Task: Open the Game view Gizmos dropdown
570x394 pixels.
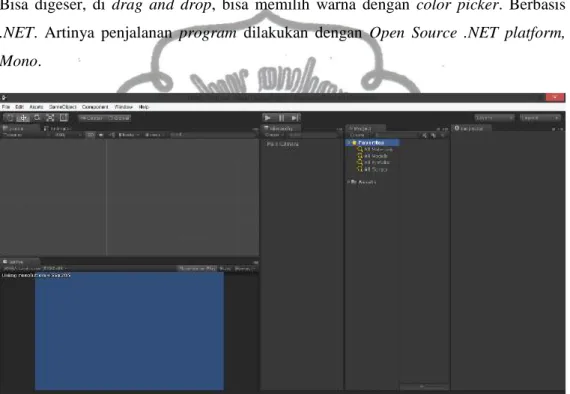Action: click(245, 269)
